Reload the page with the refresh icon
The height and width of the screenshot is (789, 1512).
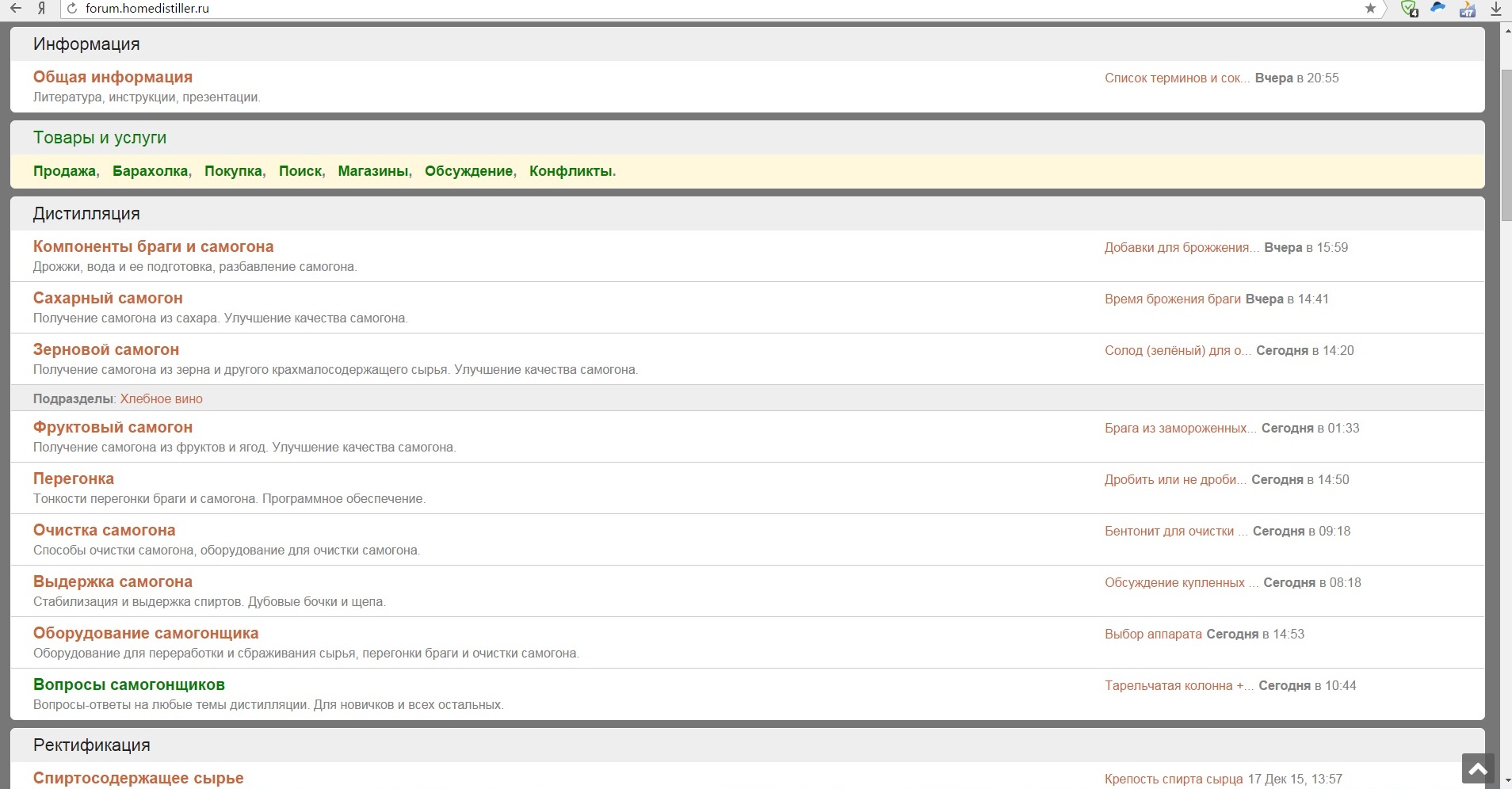click(x=72, y=9)
